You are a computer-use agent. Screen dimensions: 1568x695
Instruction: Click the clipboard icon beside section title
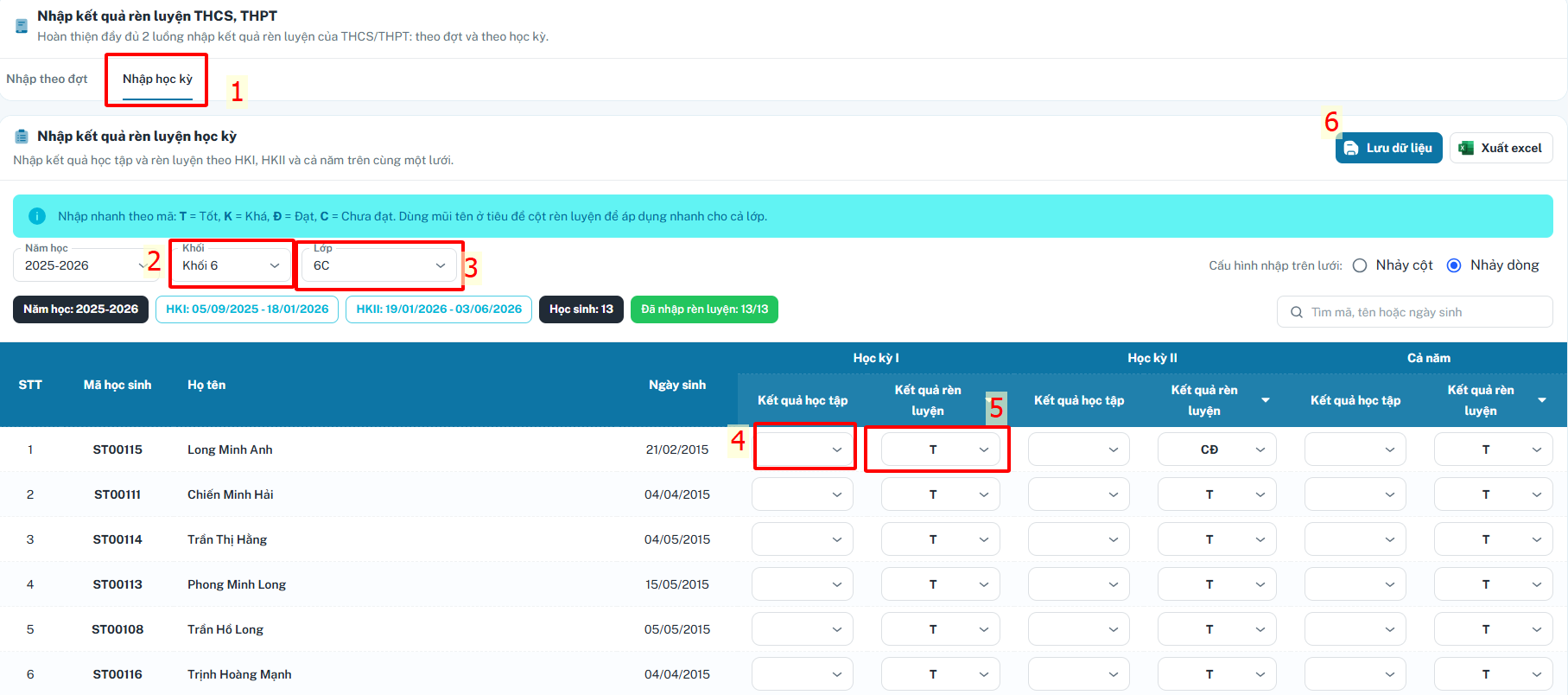point(22,137)
